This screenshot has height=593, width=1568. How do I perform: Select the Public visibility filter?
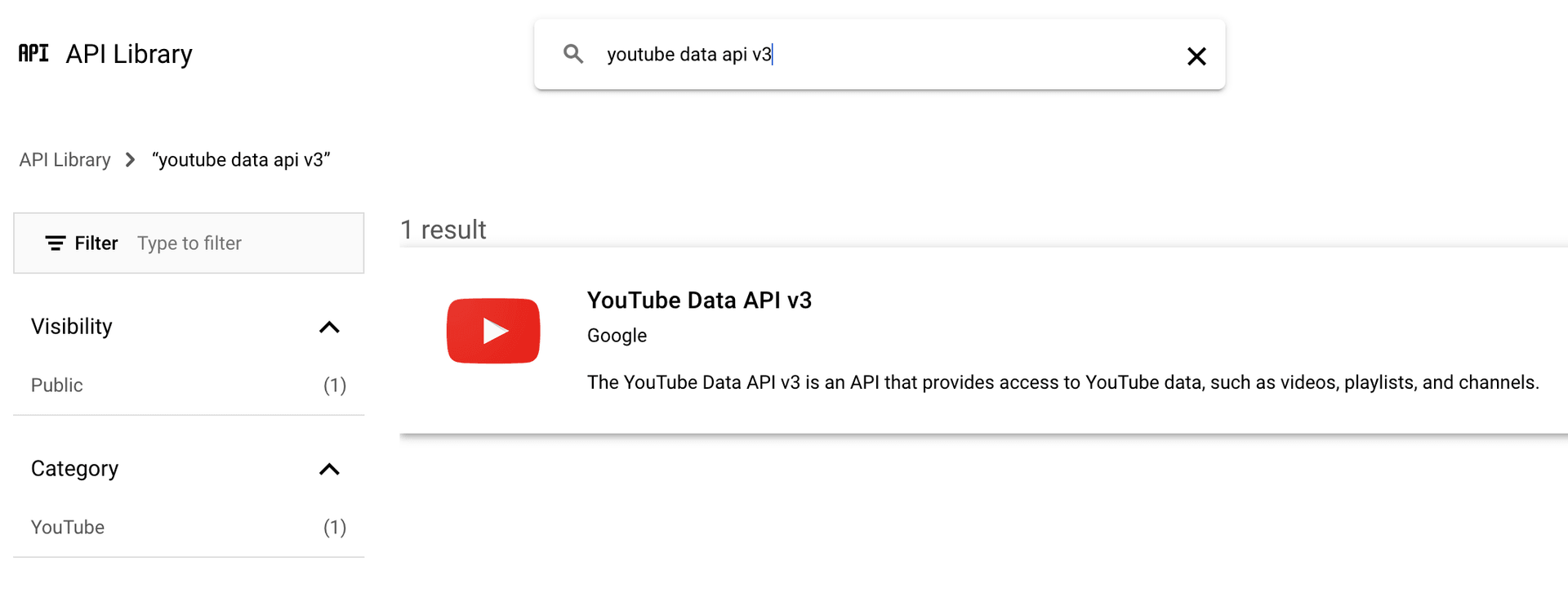[x=57, y=386]
